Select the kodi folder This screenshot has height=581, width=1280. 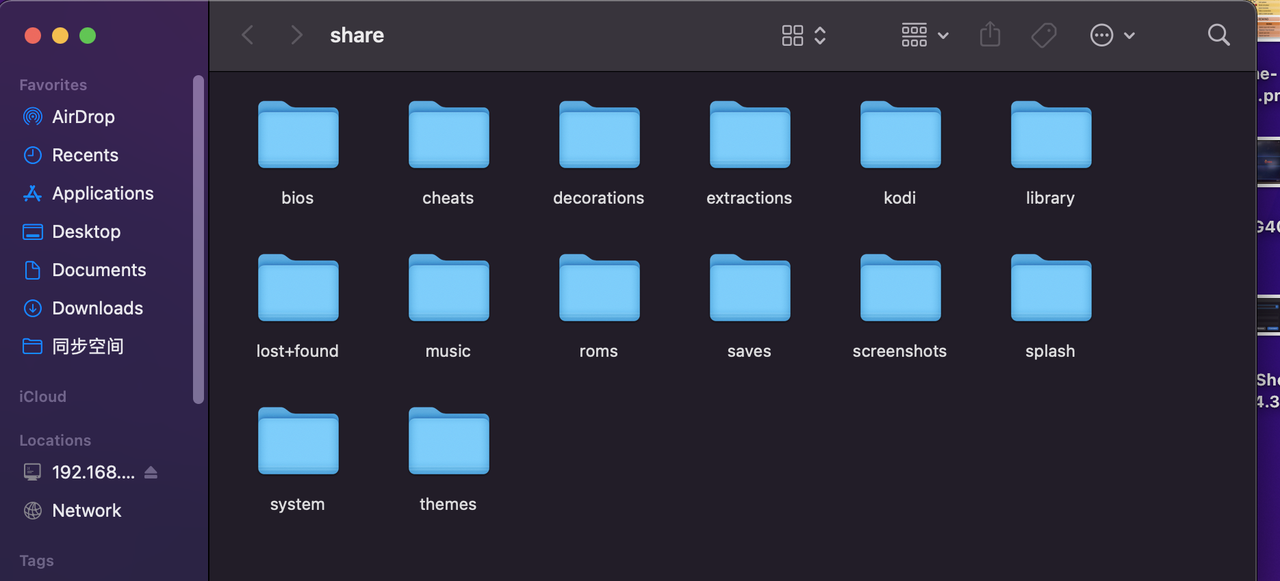[900, 136]
